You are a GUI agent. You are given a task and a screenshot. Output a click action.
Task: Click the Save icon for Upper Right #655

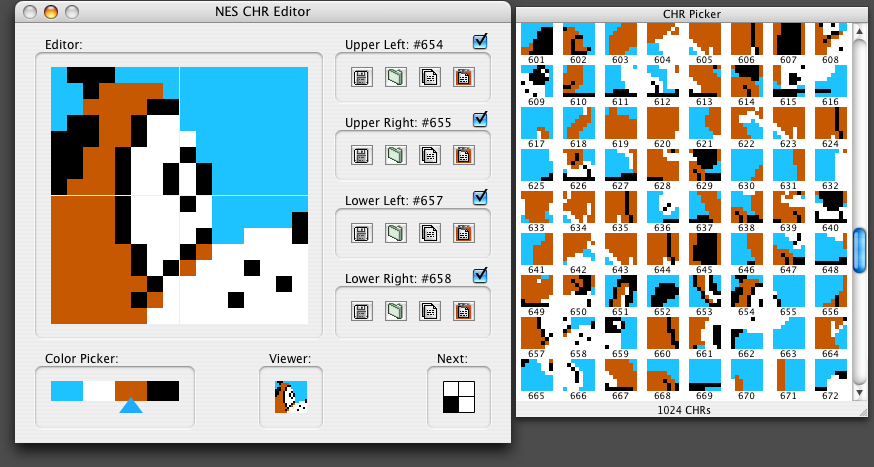click(362, 155)
